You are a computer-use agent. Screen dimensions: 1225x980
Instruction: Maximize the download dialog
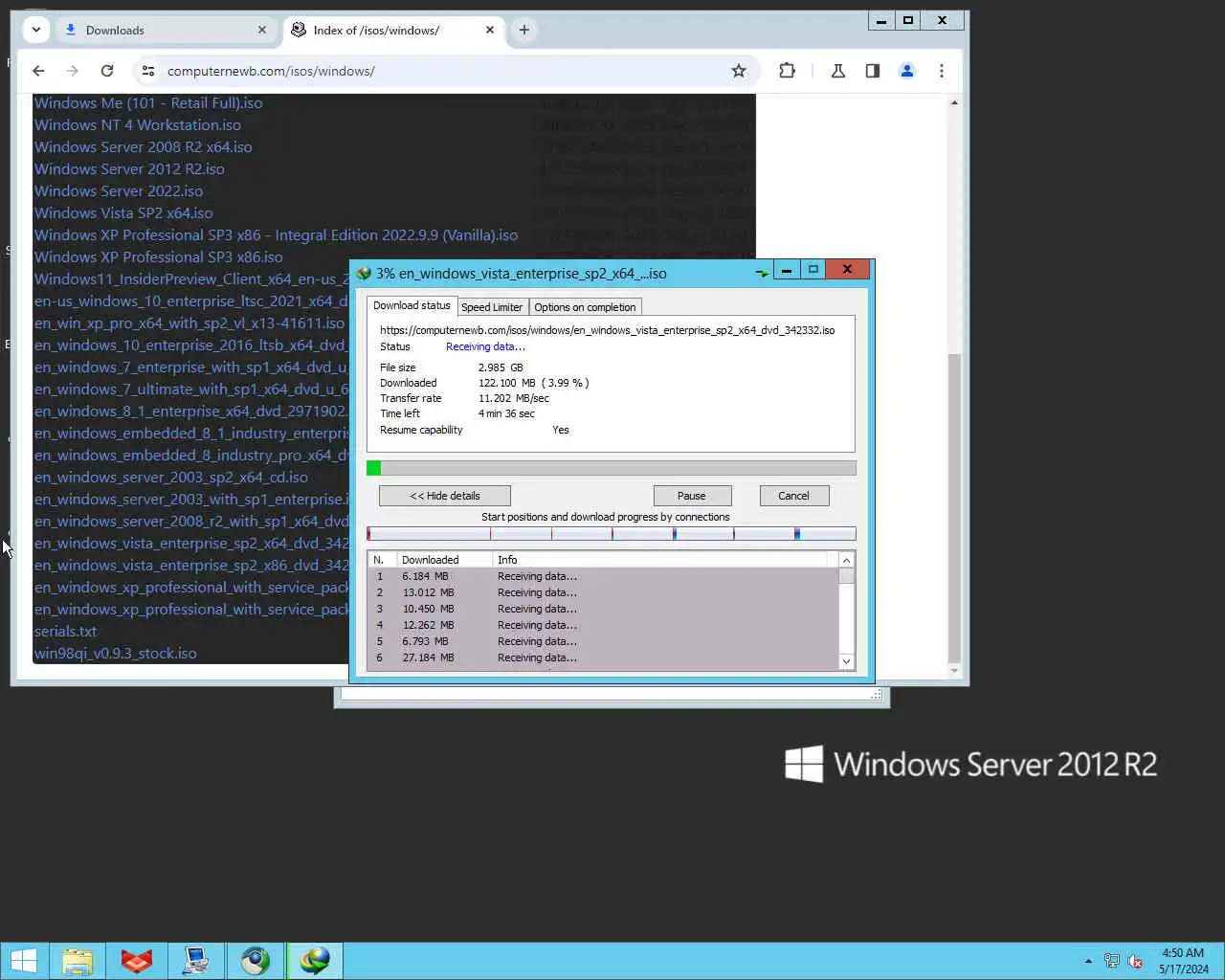[x=813, y=270]
